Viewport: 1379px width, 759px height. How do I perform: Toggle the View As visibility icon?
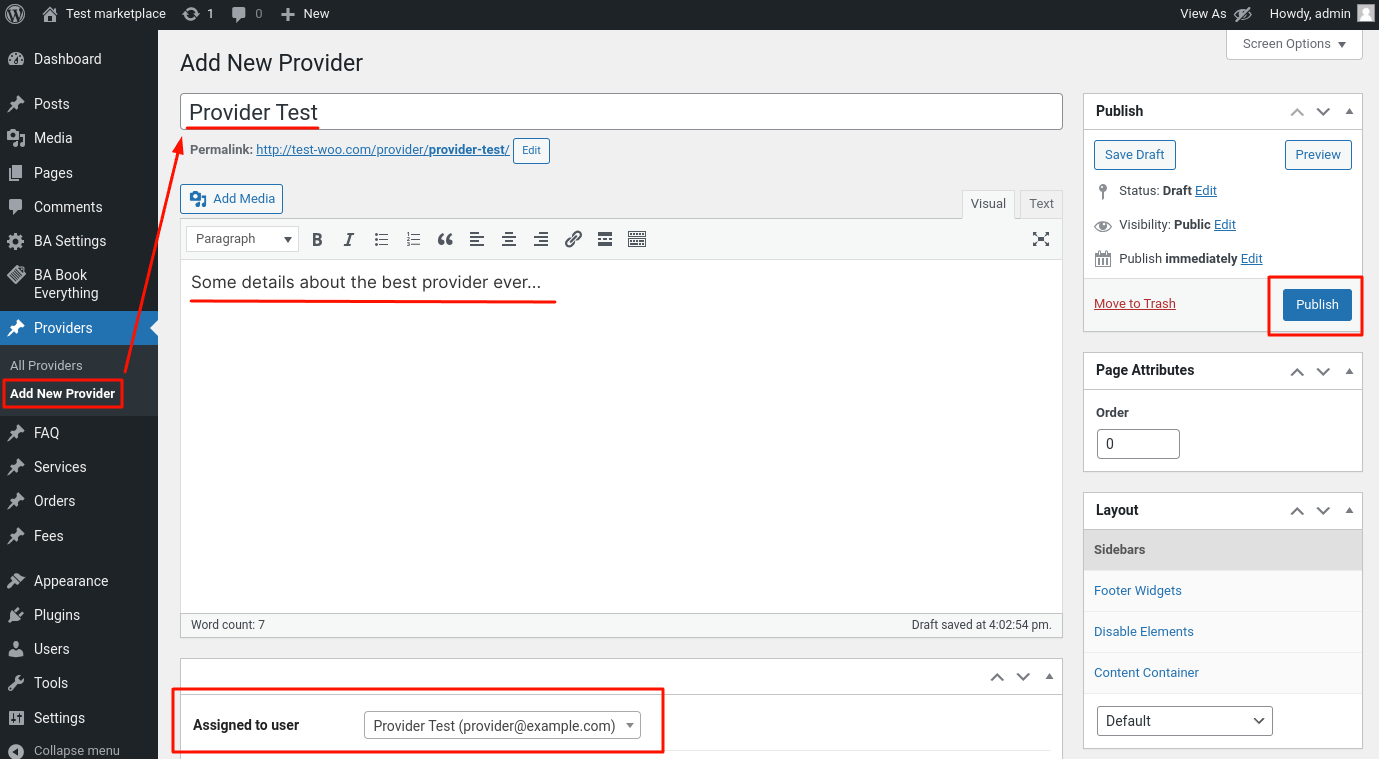(x=1243, y=14)
